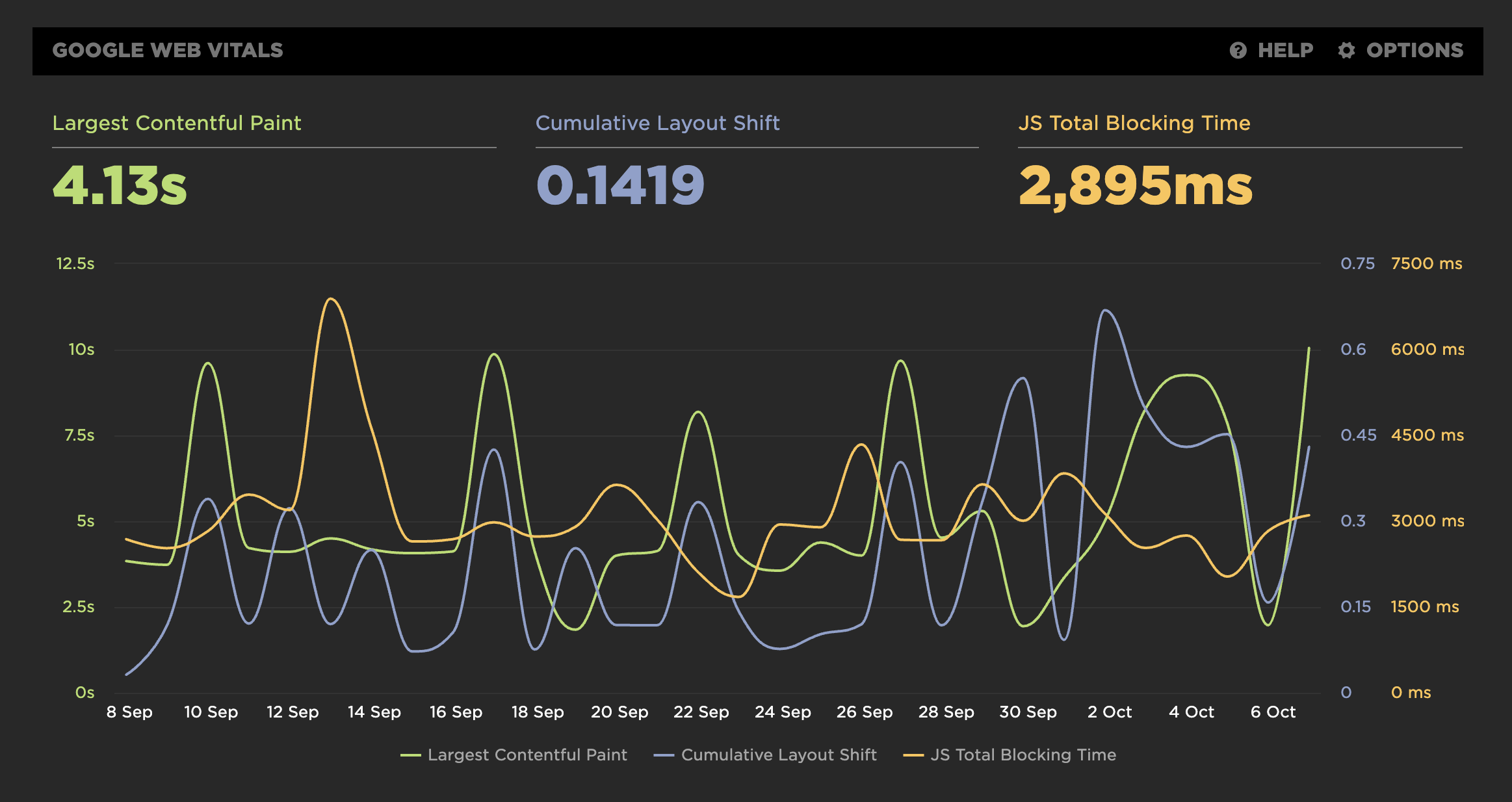The height and width of the screenshot is (802, 1512).
Task: Open the HELP link
Action: click(1285, 51)
